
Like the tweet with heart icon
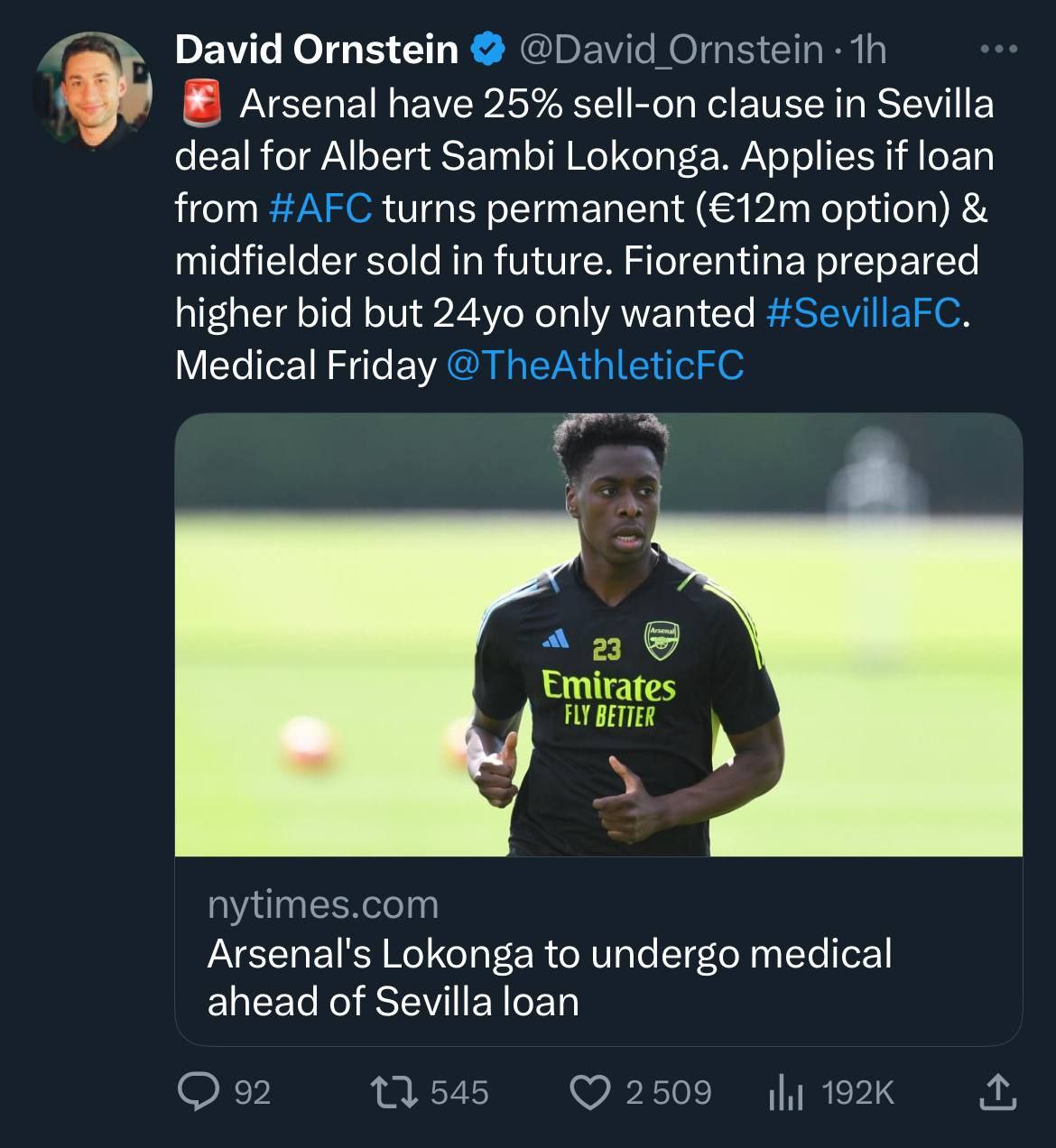pos(592,1092)
